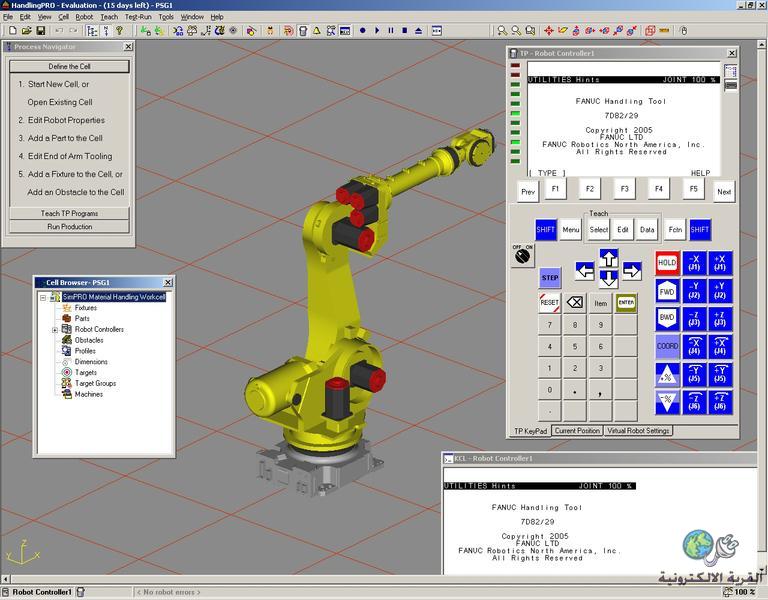Toggle the STEP button on pendant
Screen dimensions: 768x600
coord(550,278)
